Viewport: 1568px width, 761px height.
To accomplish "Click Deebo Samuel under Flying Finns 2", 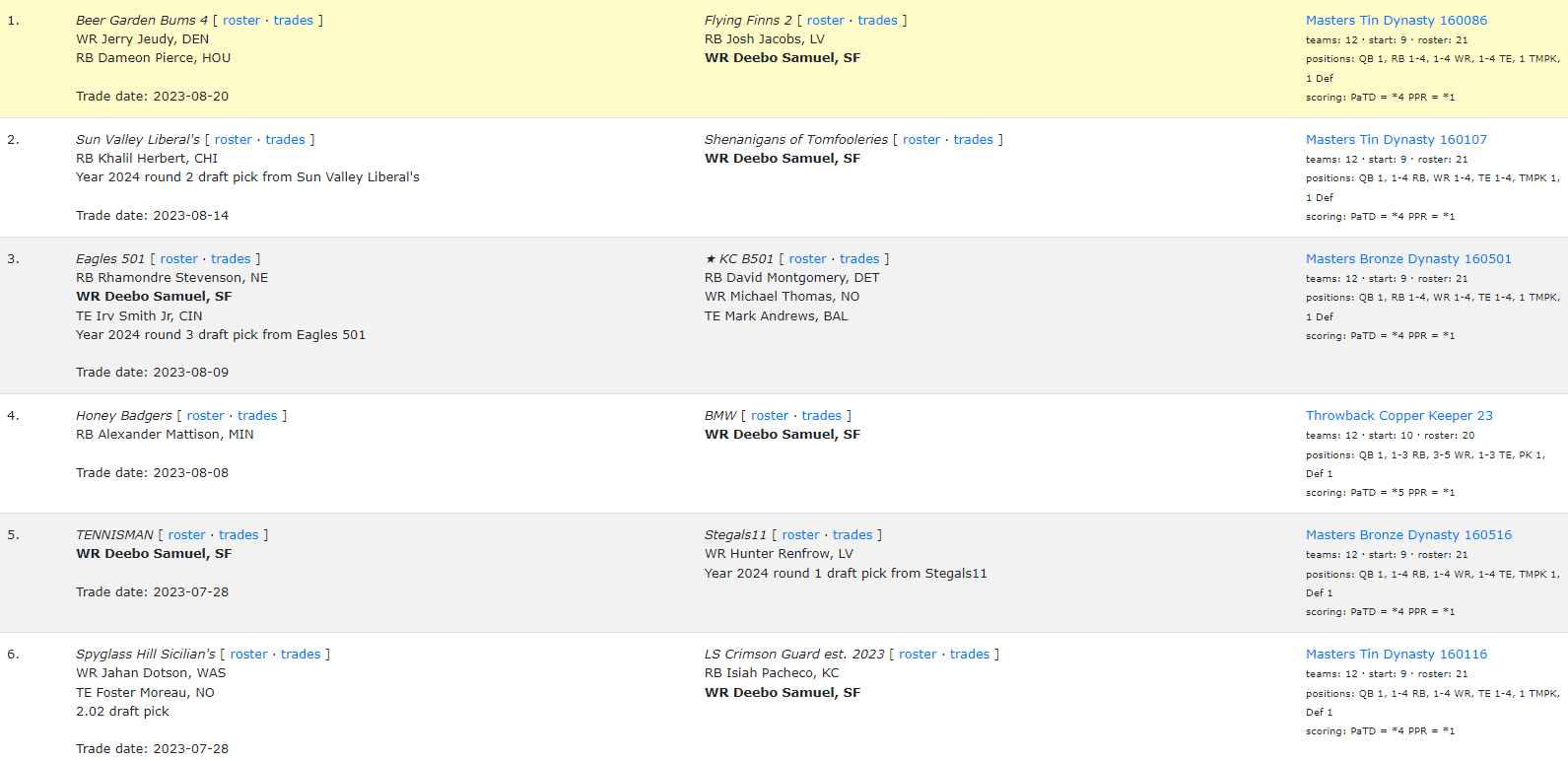I will [783, 57].
